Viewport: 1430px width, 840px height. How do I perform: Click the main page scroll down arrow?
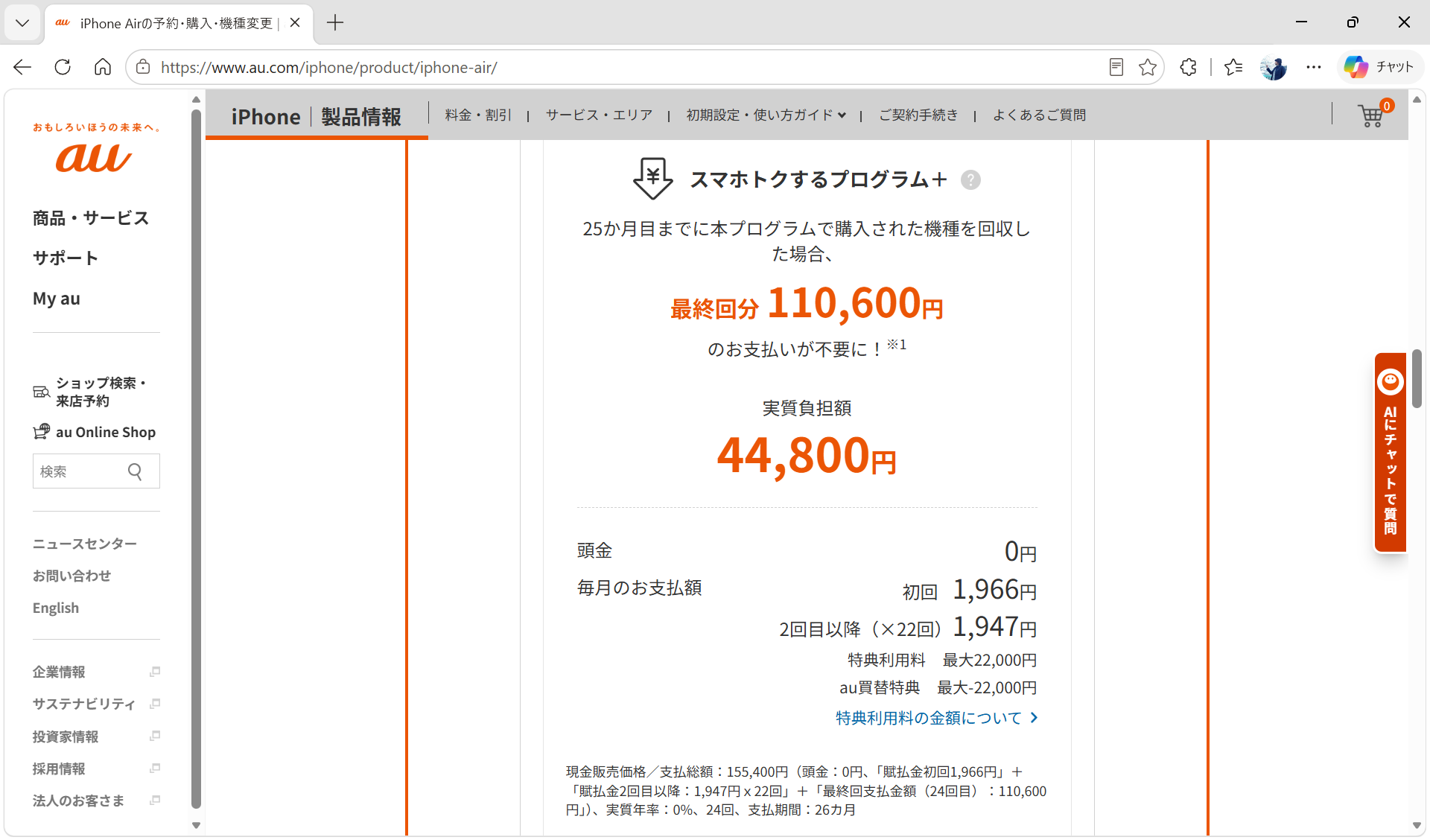1417,825
